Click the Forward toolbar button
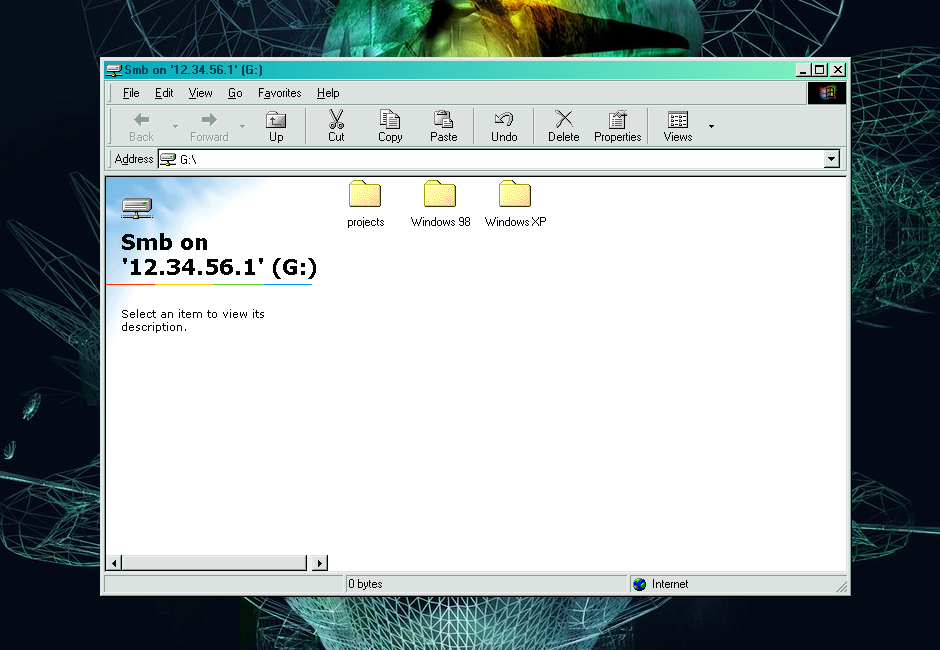 209,126
